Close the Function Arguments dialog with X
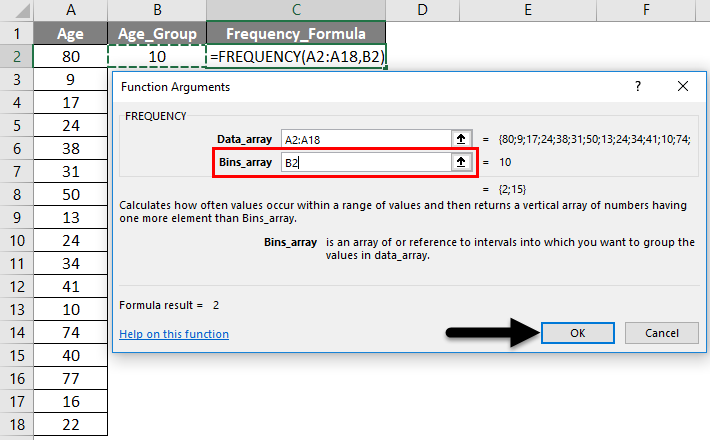Viewport: 710px width, 440px height. coord(683,86)
